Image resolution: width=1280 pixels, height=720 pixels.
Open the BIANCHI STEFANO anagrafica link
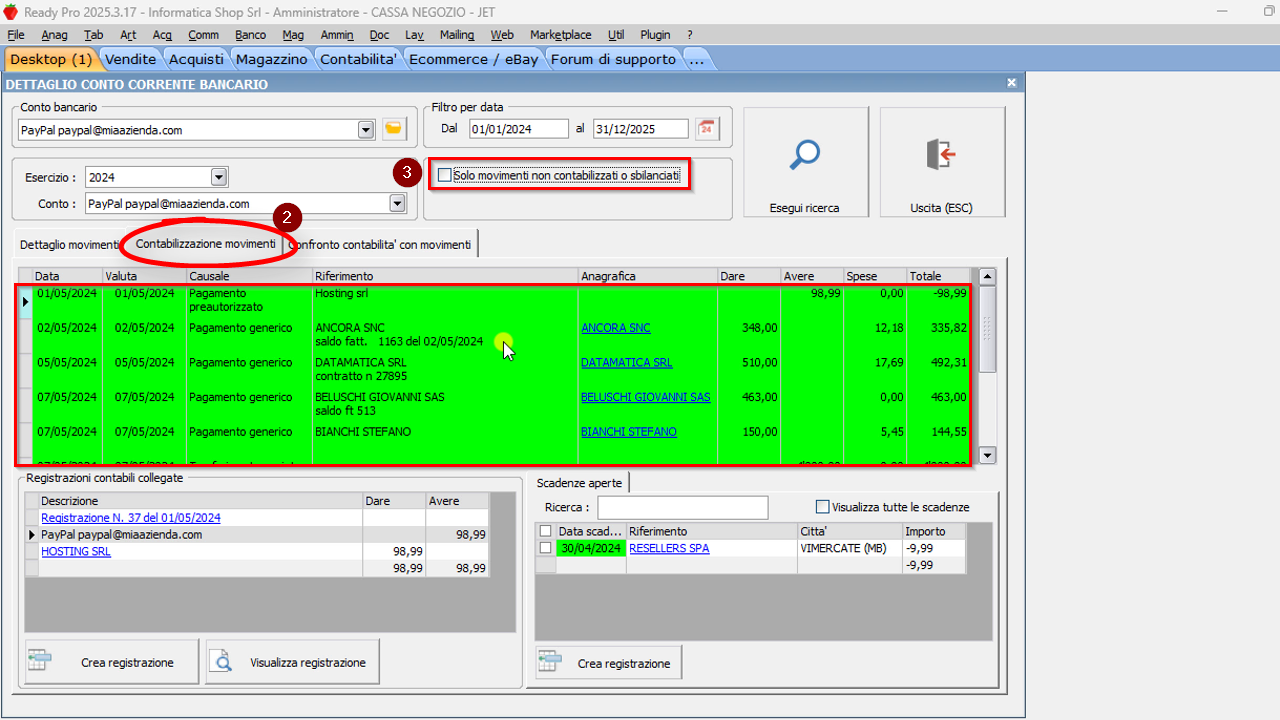coord(628,432)
